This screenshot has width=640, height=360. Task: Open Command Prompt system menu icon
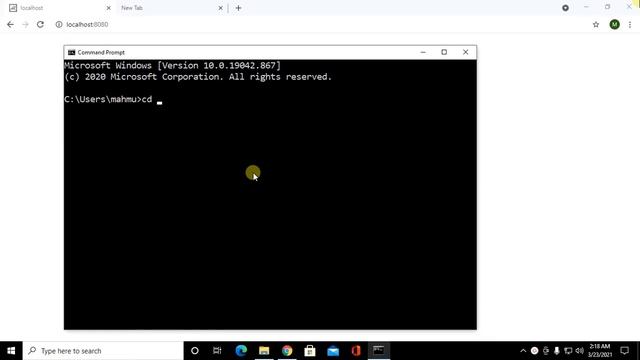point(71,52)
